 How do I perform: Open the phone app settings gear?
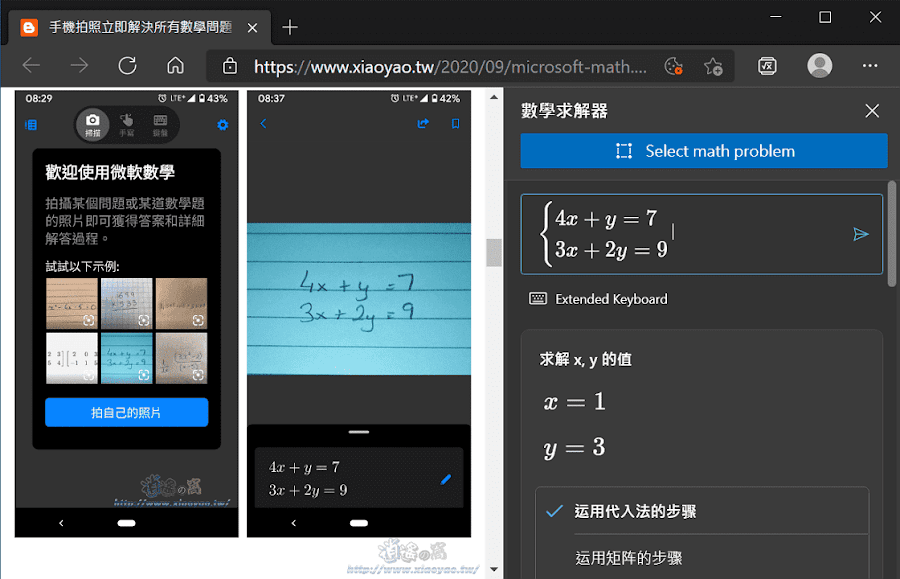223,125
